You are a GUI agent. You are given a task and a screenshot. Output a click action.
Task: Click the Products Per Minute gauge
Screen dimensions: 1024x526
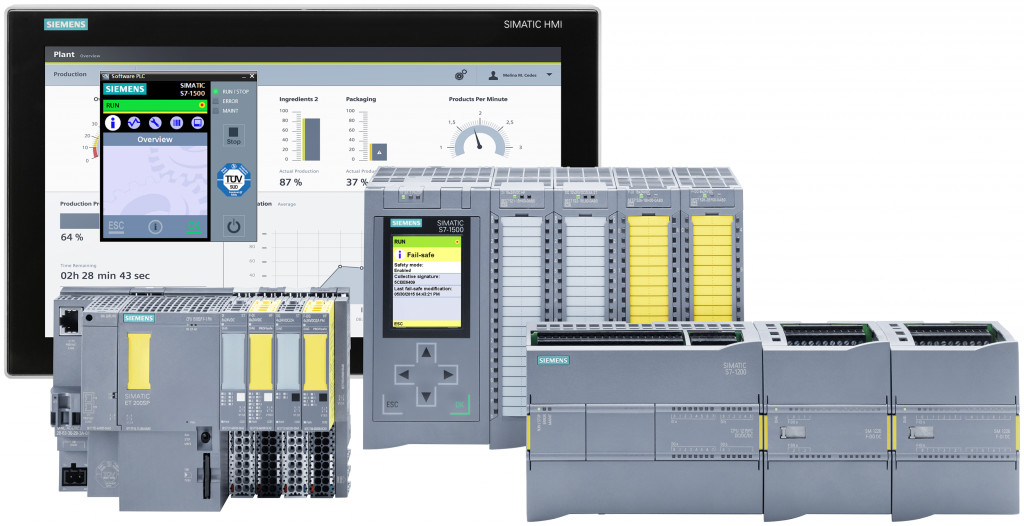pos(480,137)
